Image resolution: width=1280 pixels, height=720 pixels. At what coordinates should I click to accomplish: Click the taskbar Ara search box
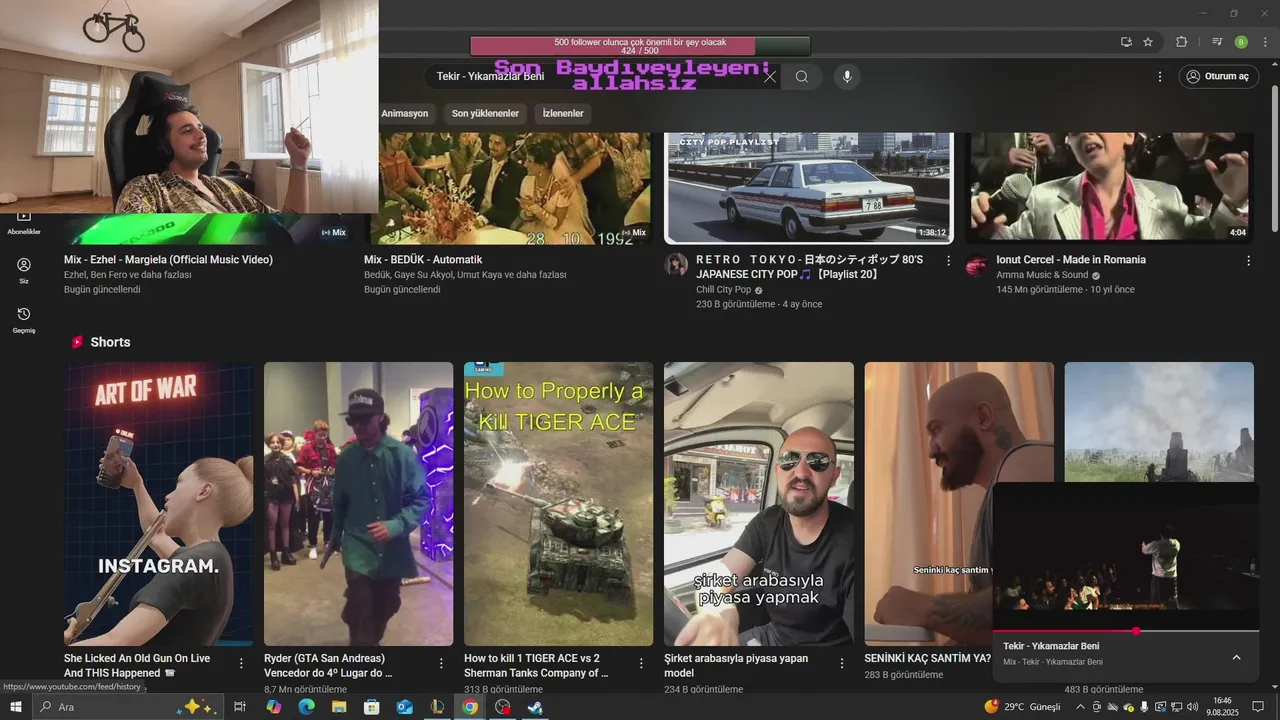(x=126, y=707)
